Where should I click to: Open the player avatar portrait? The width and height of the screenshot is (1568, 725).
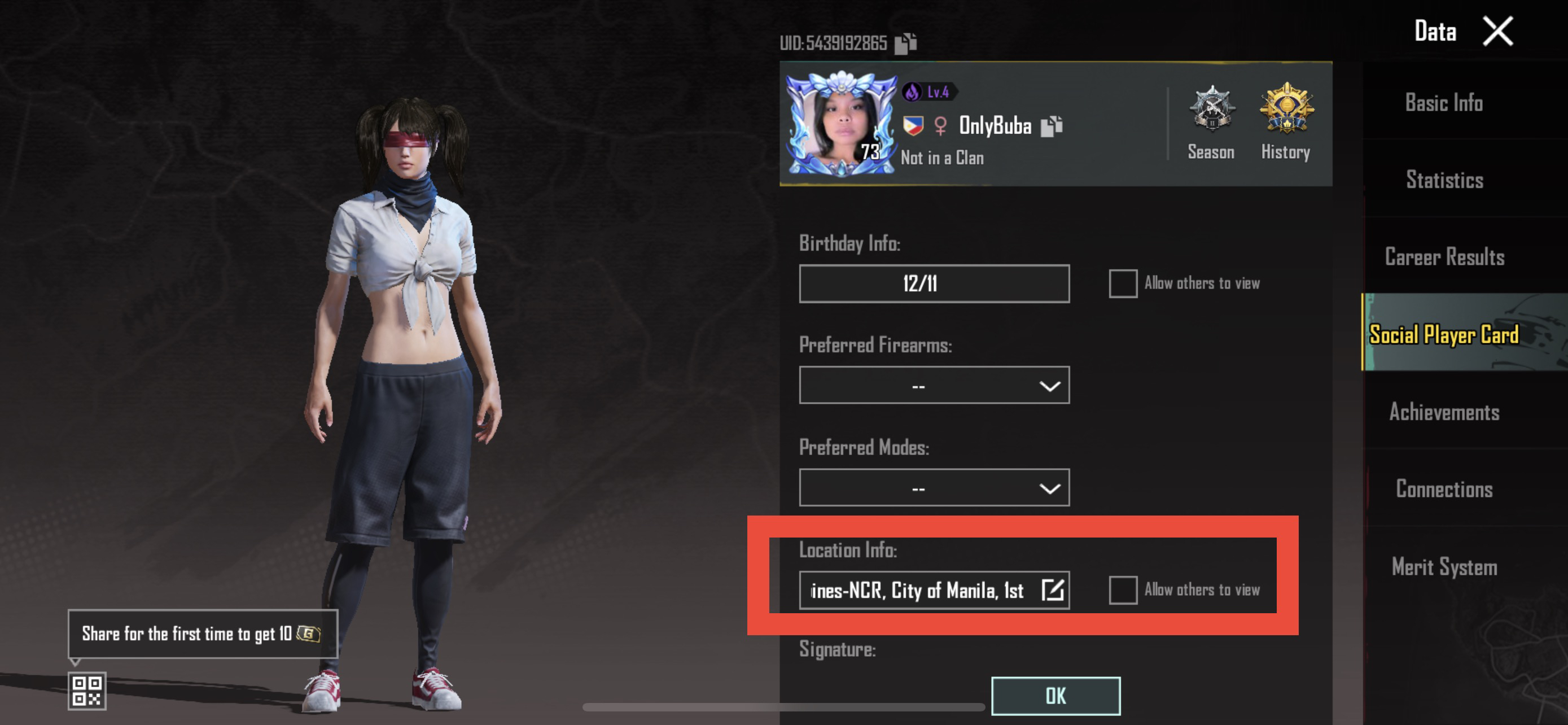(842, 124)
